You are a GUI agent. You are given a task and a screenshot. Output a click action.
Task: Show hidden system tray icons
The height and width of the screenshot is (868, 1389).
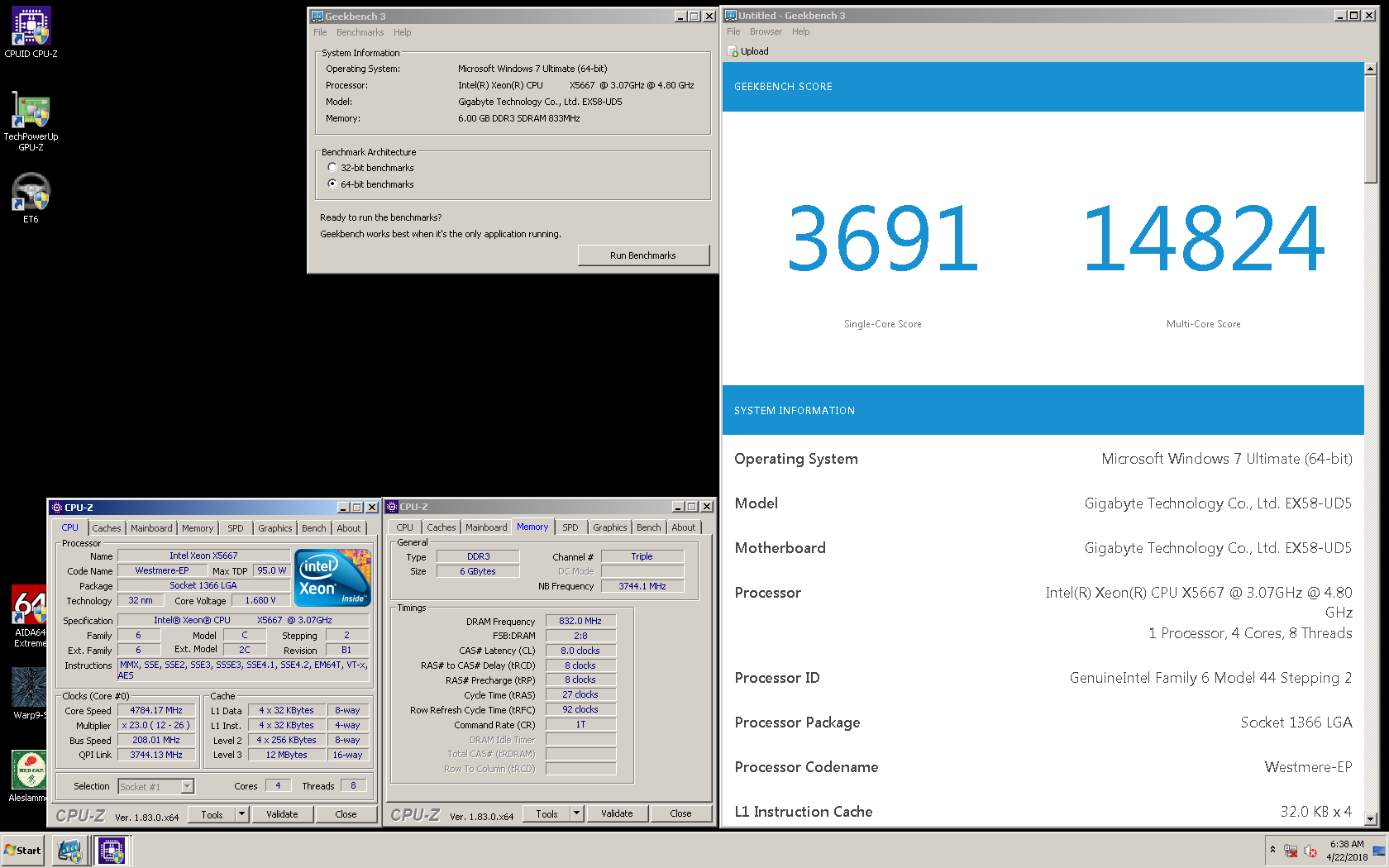(x=1272, y=850)
